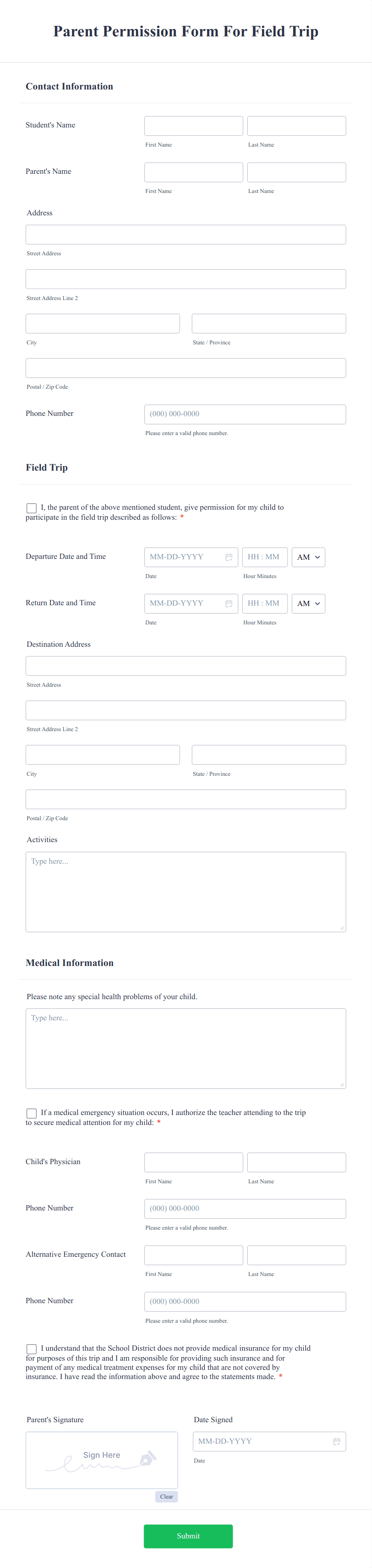Screen dimensions: 372x1568
Task: Click the pen icon in signature box
Action: pos(148,1458)
